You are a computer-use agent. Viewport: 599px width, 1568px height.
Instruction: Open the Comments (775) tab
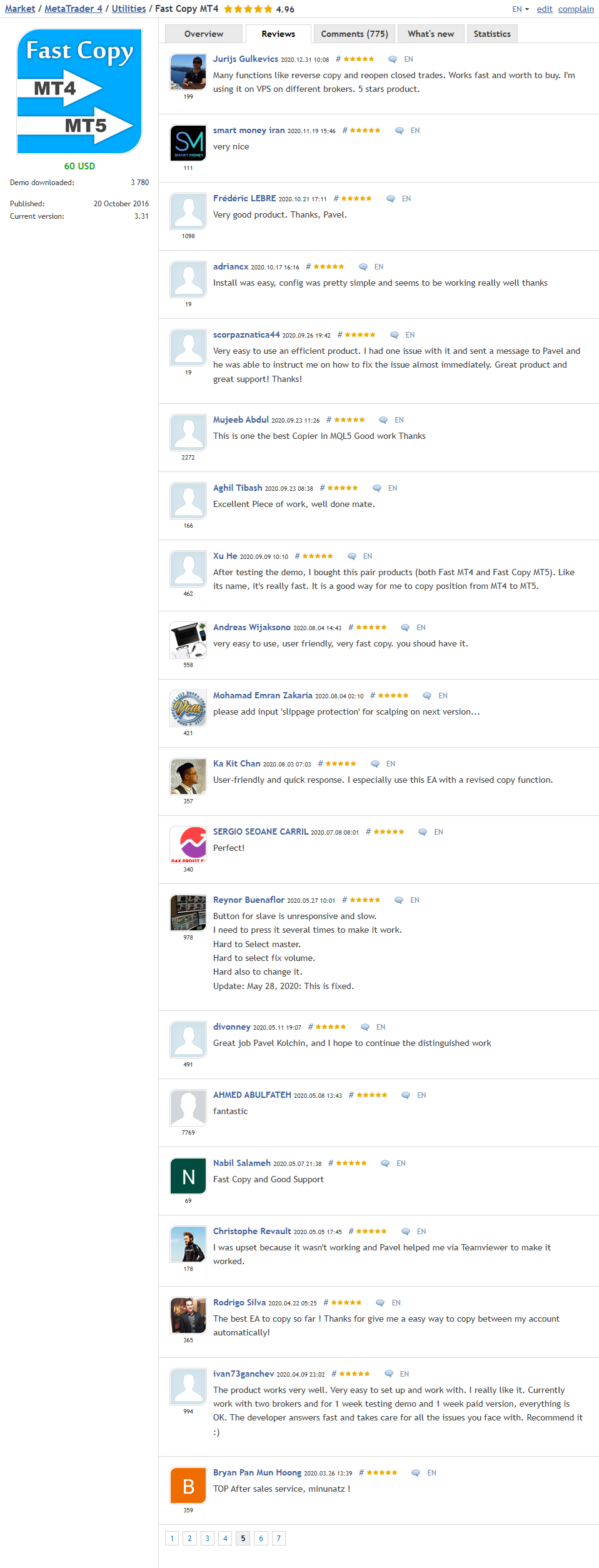[355, 34]
